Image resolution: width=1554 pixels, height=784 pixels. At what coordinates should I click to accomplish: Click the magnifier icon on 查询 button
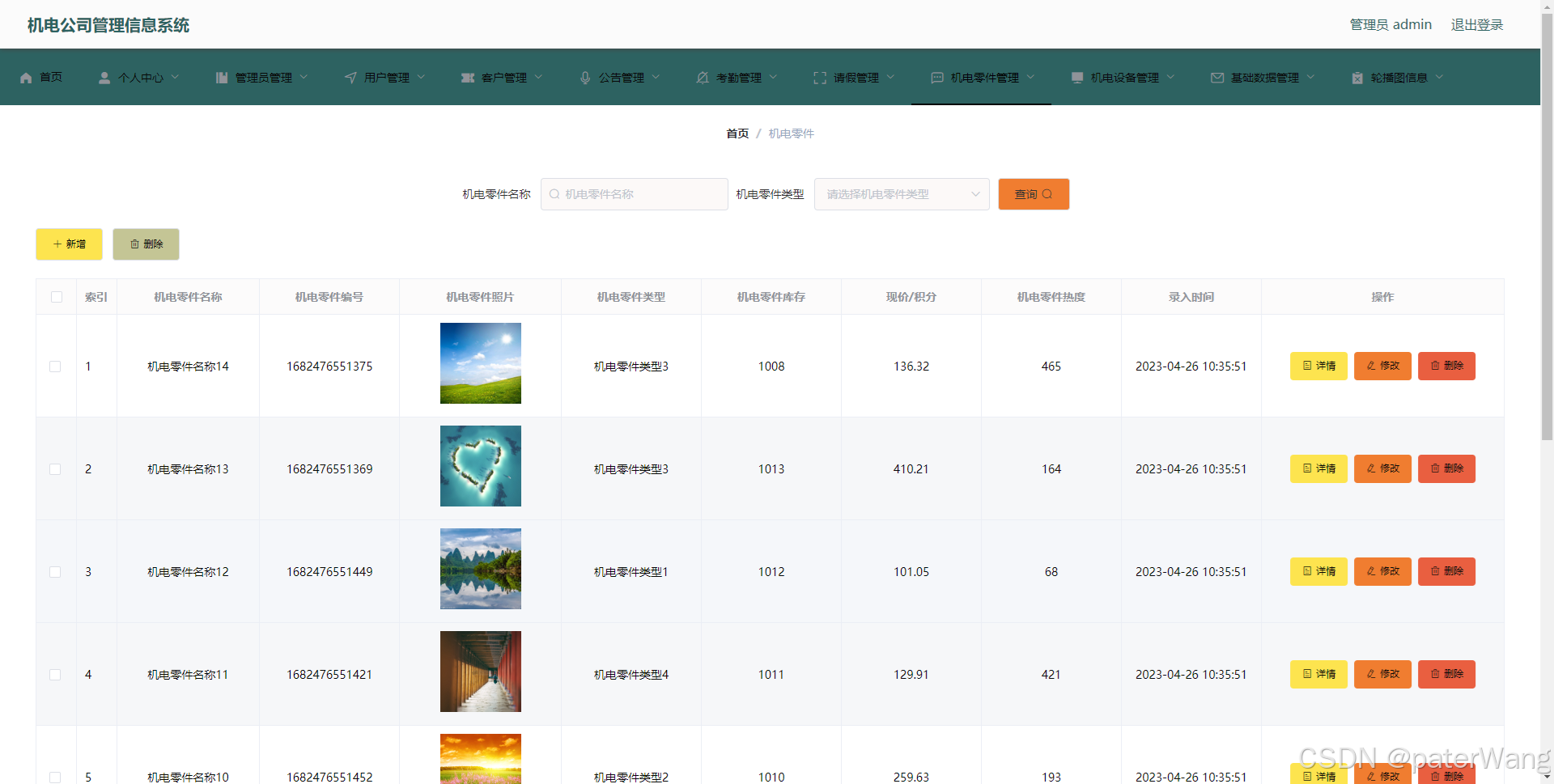click(1047, 194)
